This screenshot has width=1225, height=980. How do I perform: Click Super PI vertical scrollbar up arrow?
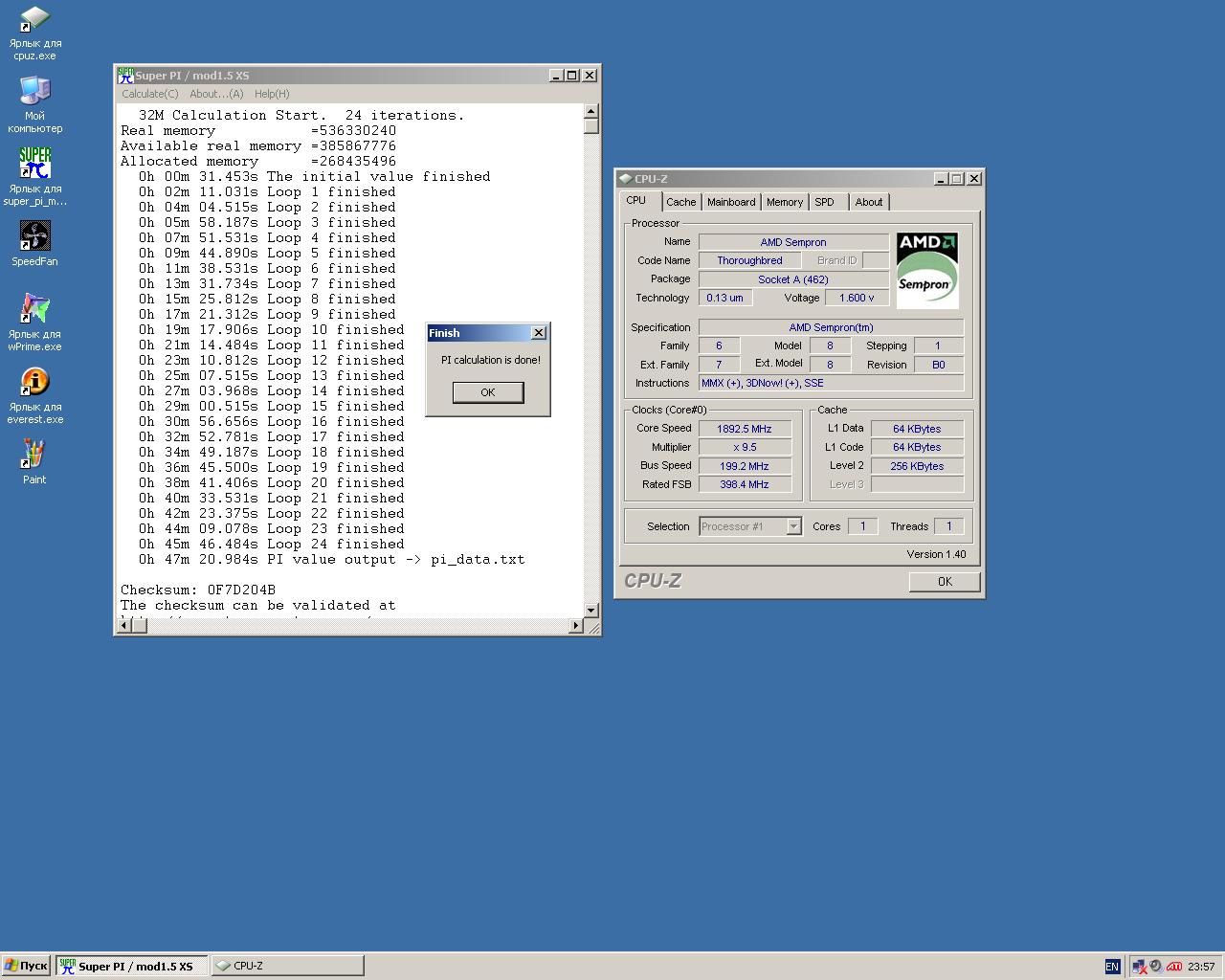coord(591,112)
